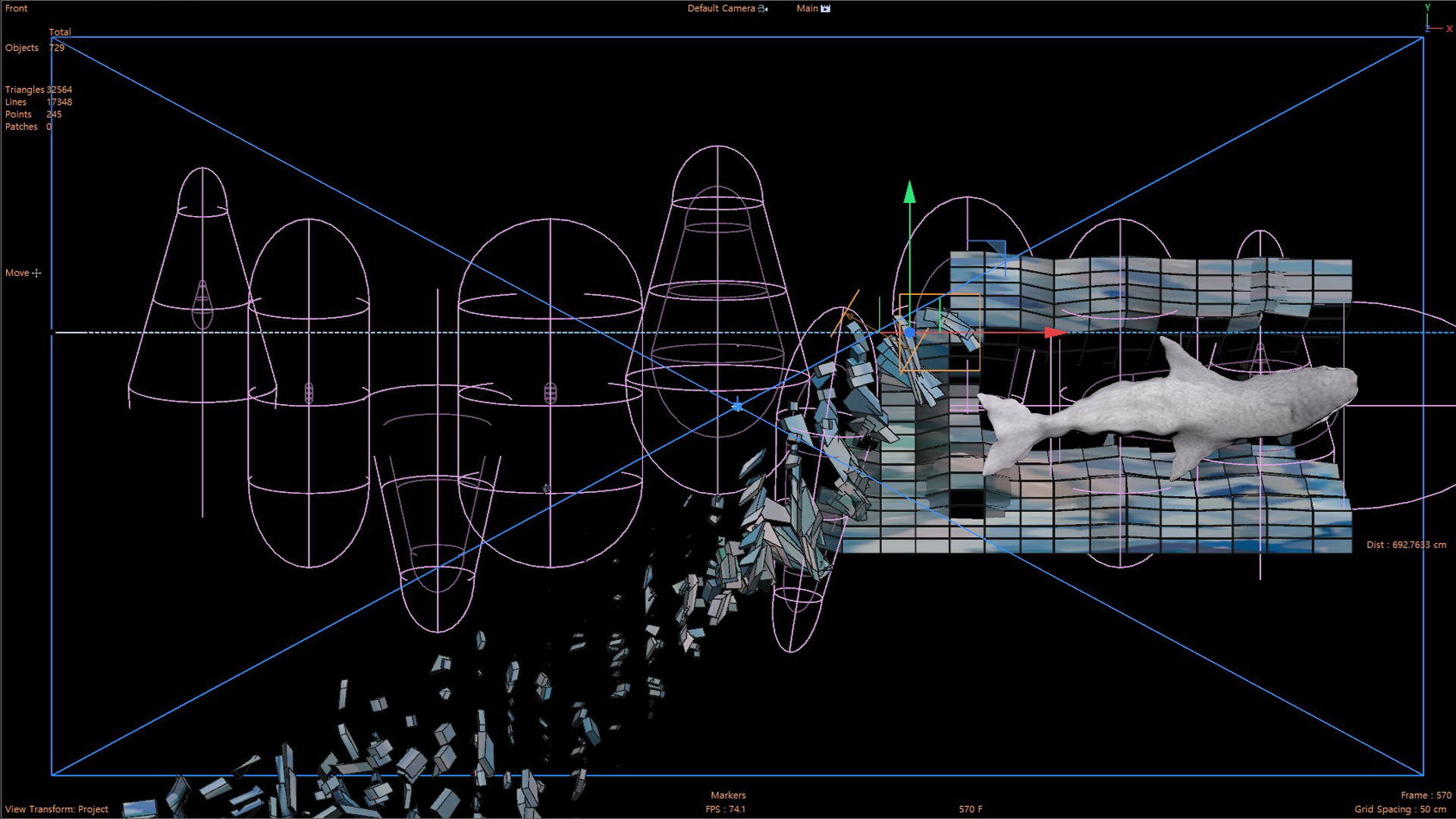The width and height of the screenshot is (1456, 819).
Task: Click the Frame 570 readout
Action: pos(1426,795)
